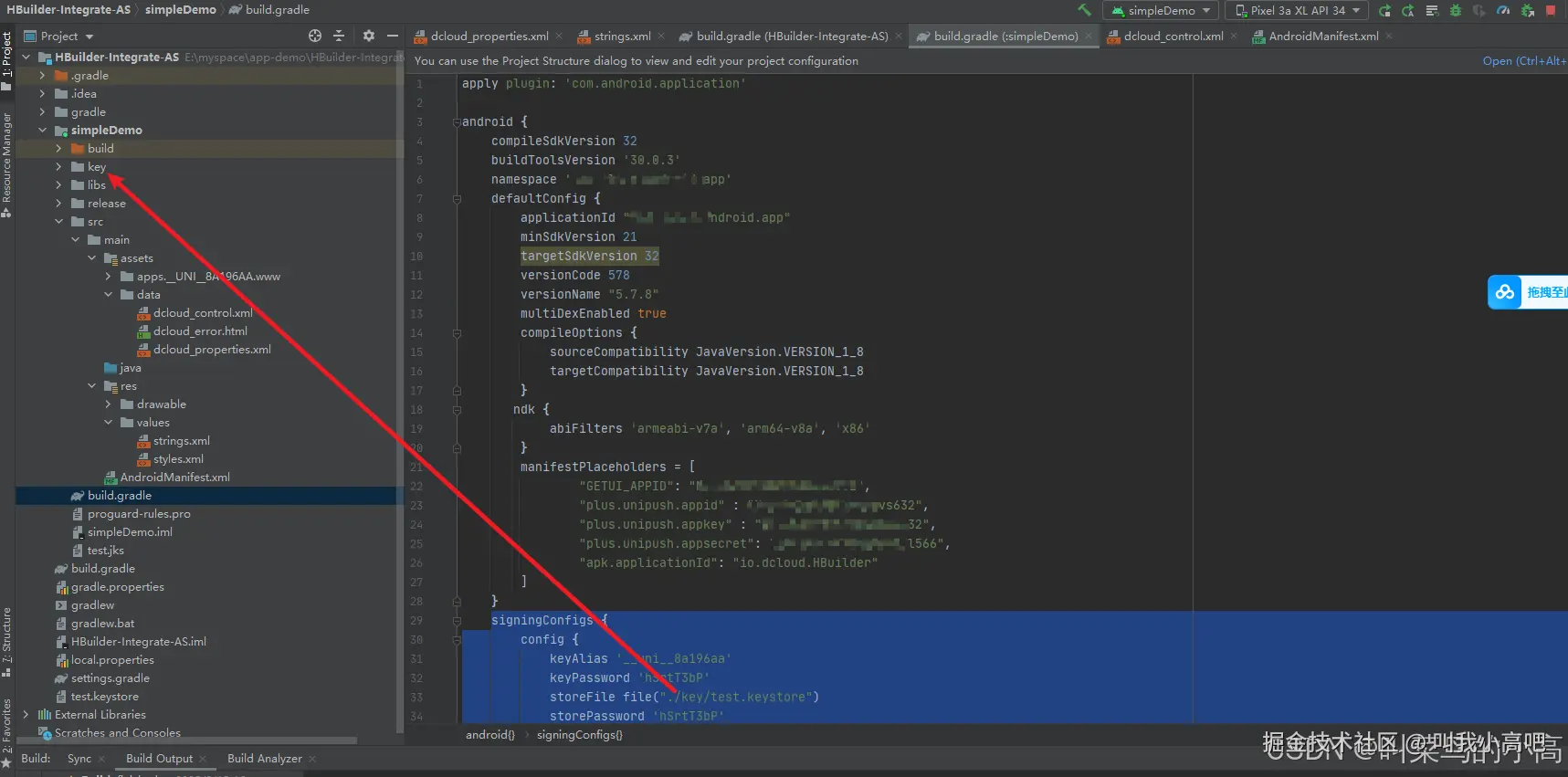Click the signingConfigs{} breadcrumb

[x=580, y=735]
